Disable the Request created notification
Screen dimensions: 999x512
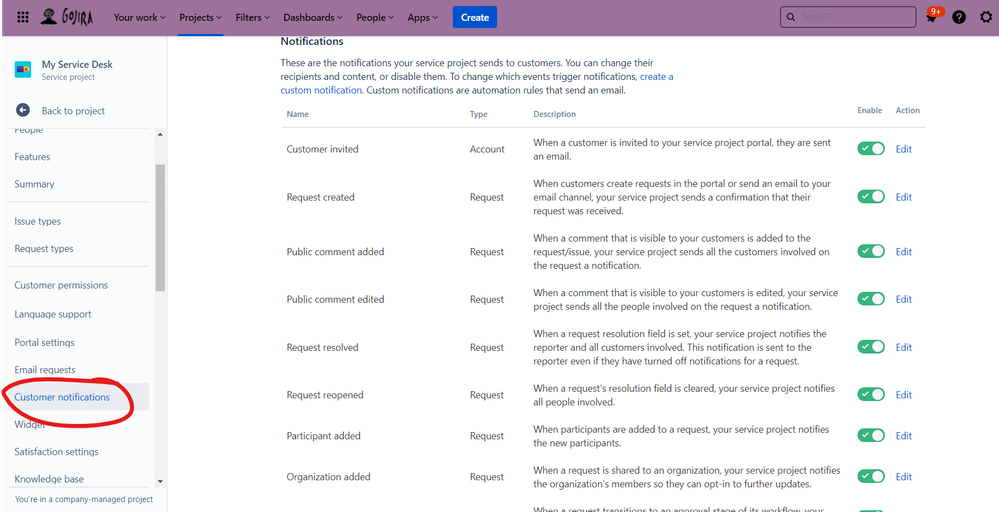871,197
